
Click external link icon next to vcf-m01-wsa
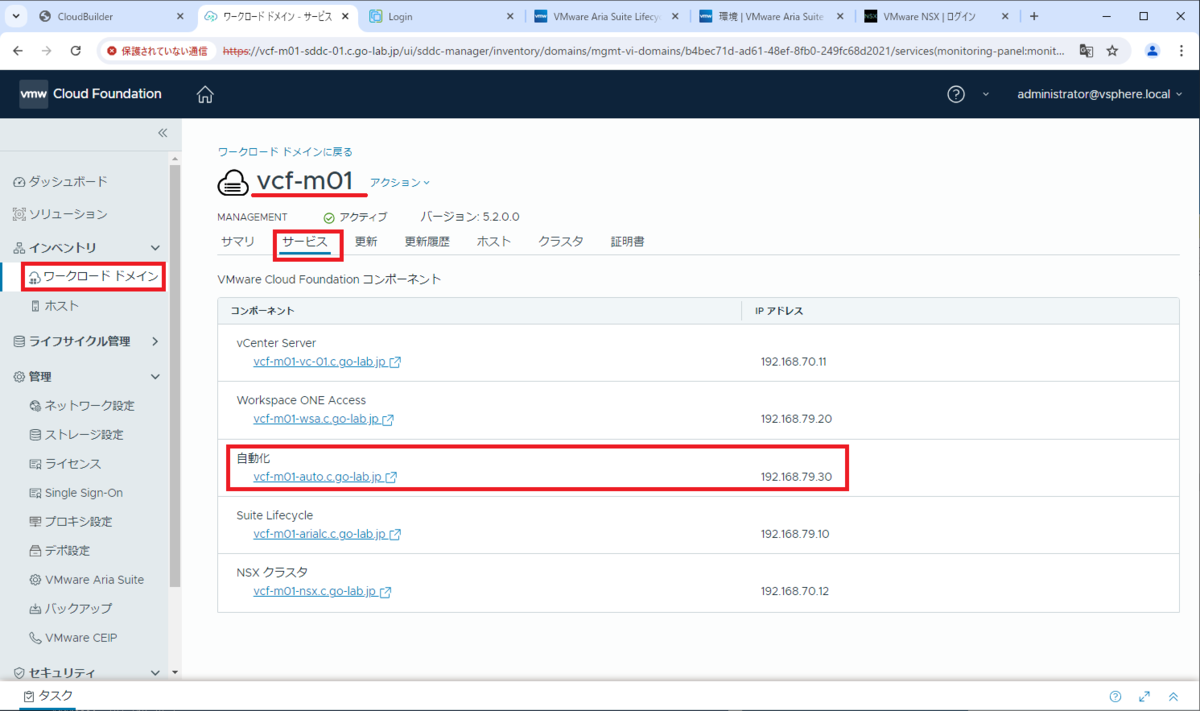(x=388, y=420)
